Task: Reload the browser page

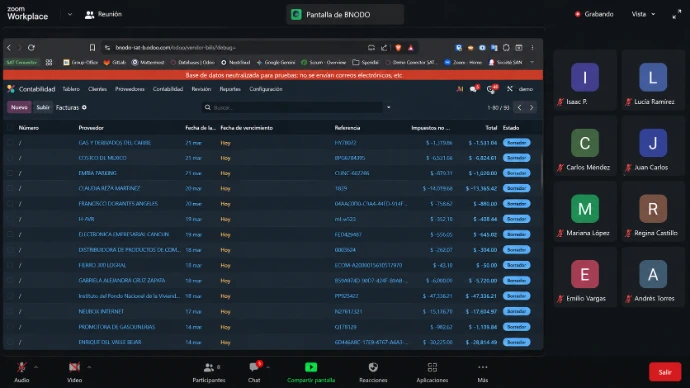Action: click(31, 48)
